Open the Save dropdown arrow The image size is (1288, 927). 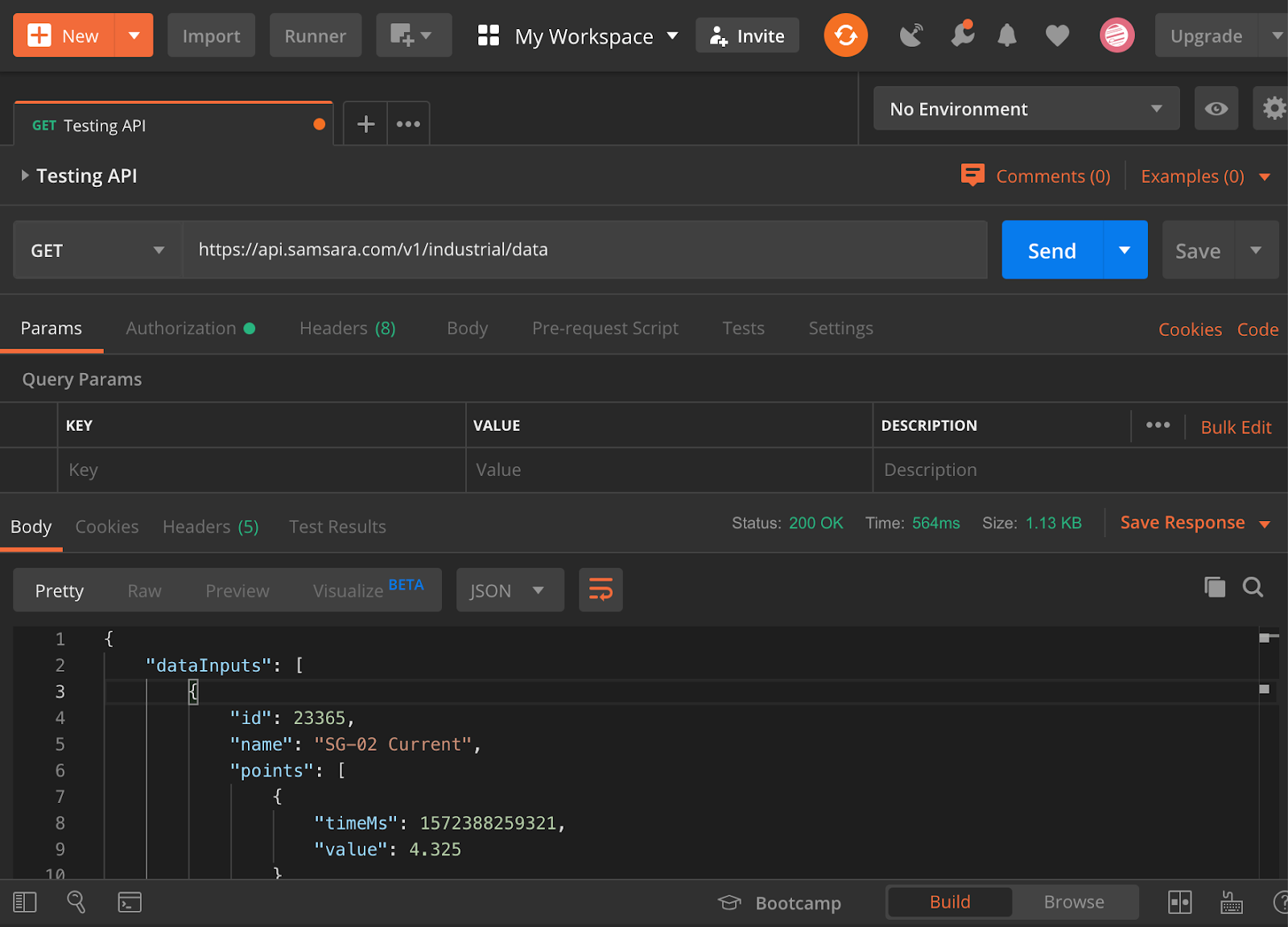(1256, 250)
